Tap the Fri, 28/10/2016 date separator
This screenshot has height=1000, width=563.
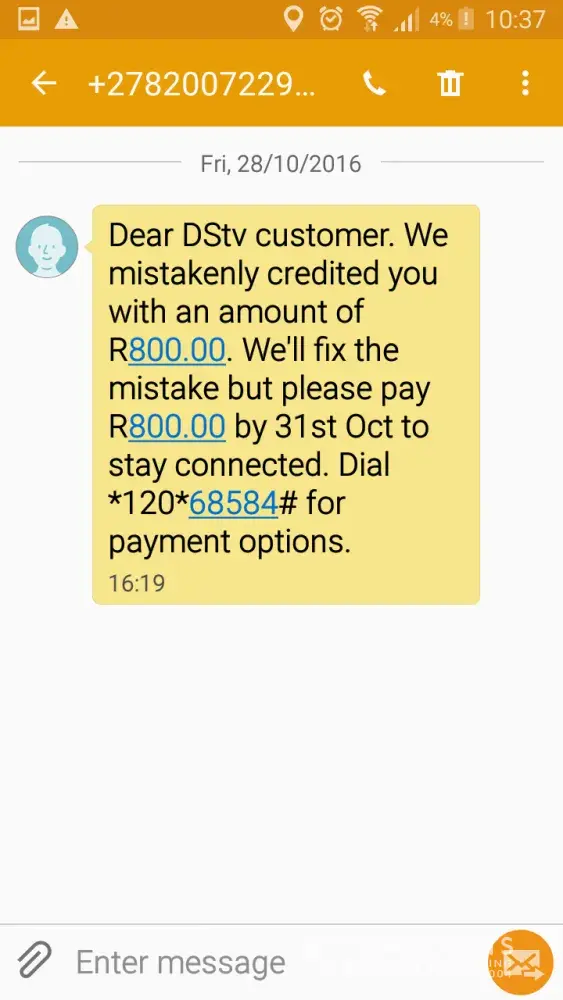coord(281,163)
